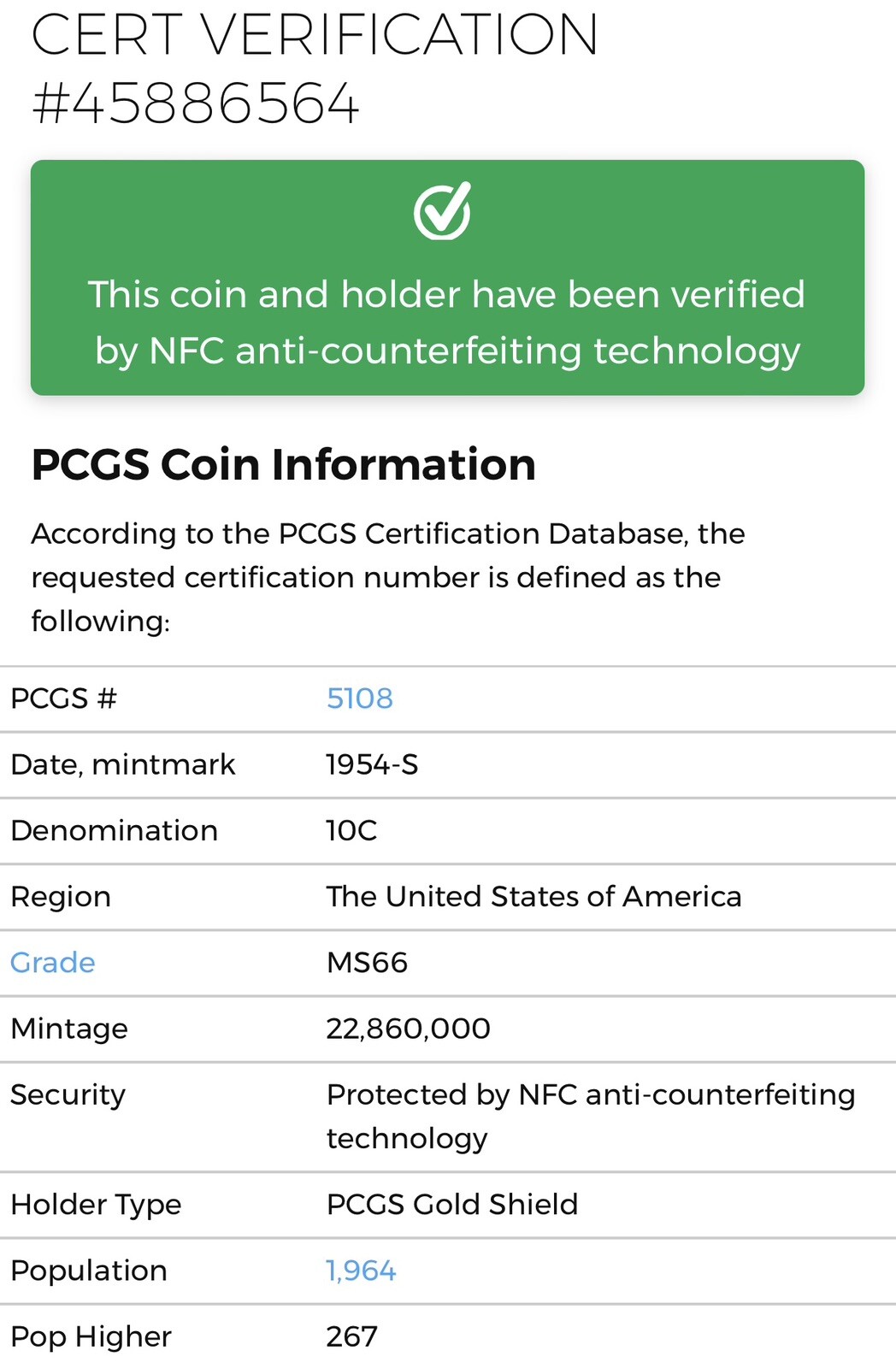The height and width of the screenshot is (1368, 896).
Task: Open the Grade link
Action: (53, 963)
